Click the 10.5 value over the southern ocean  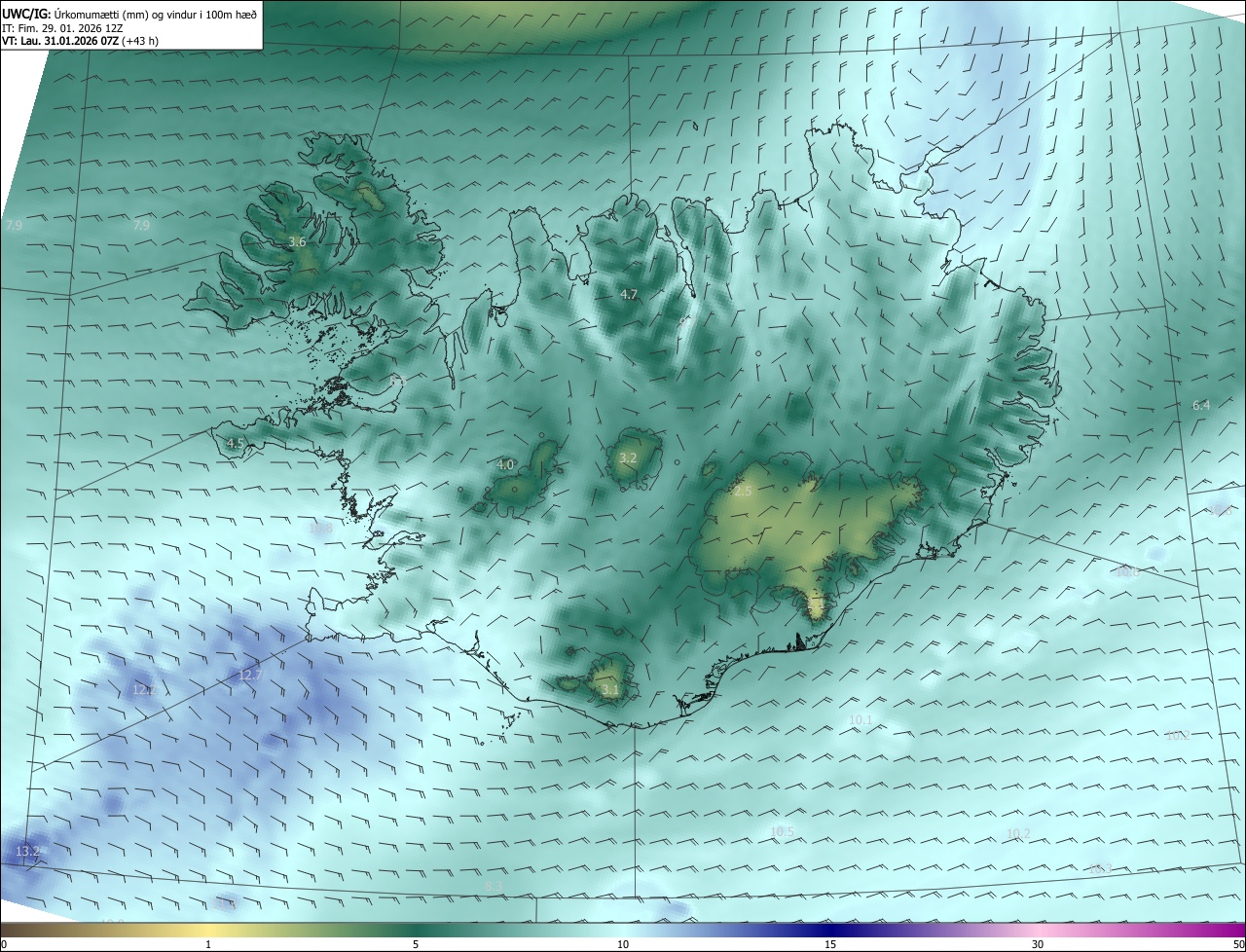coord(782,831)
